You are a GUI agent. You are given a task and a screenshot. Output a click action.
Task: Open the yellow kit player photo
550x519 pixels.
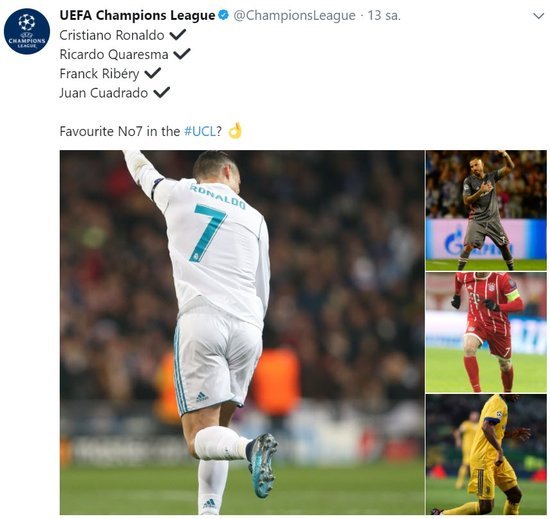point(486,455)
